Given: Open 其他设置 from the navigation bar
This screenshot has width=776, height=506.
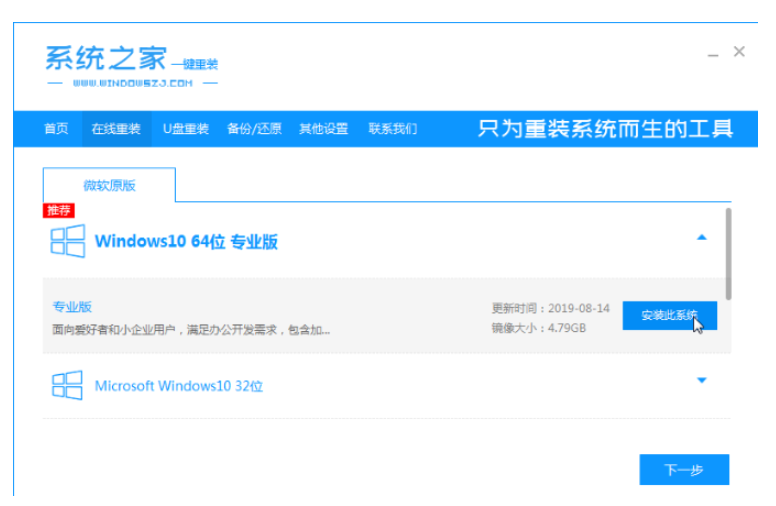Looking at the screenshot, I should pos(323,129).
